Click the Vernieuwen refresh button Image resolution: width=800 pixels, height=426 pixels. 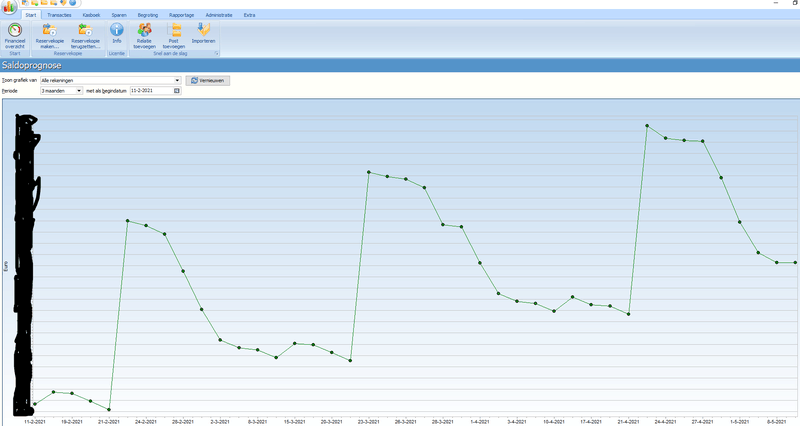tap(208, 81)
